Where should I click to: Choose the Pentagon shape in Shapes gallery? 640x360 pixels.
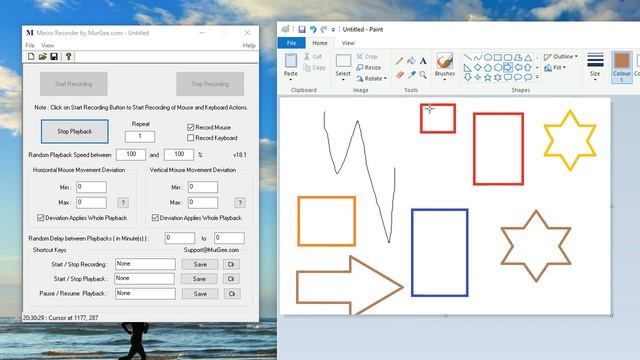[x=488, y=67]
